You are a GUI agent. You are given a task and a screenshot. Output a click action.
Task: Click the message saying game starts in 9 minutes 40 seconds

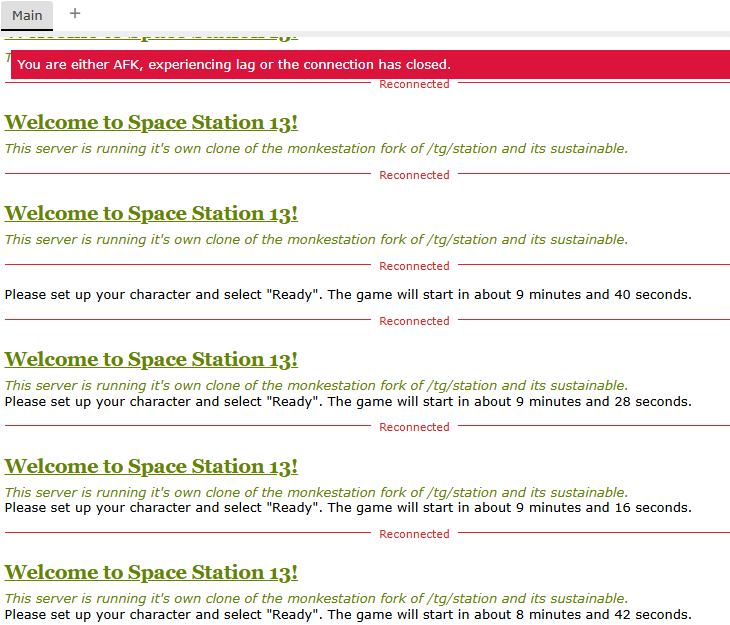pos(348,294)
